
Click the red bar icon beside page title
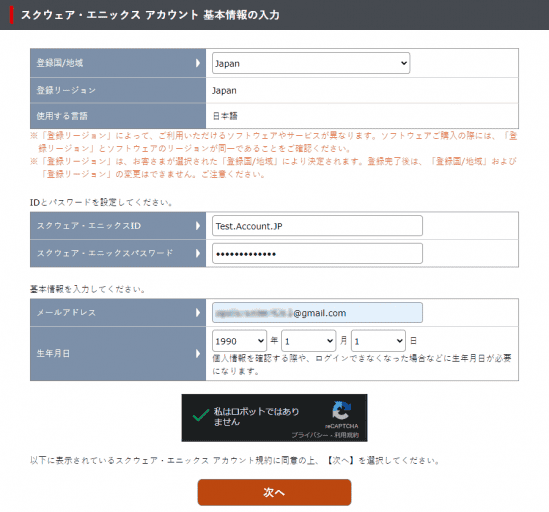[12, 15]
